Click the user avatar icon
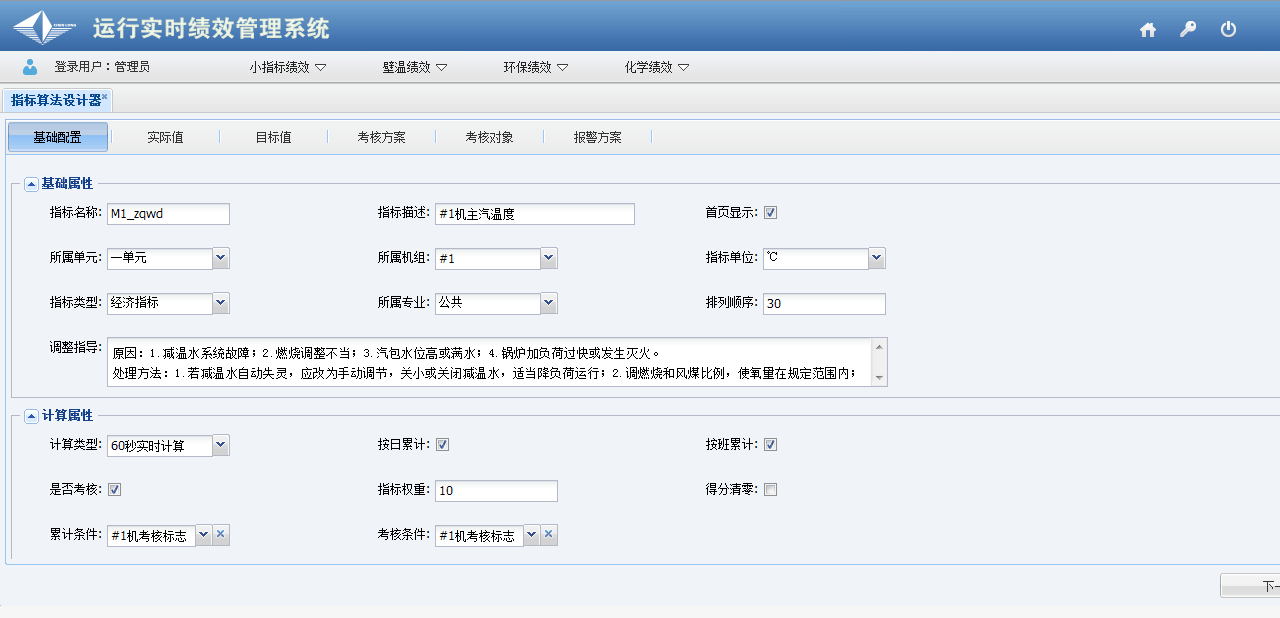Image resolution: width=1280 pixels, height=618 pixels. click(30, 67)
